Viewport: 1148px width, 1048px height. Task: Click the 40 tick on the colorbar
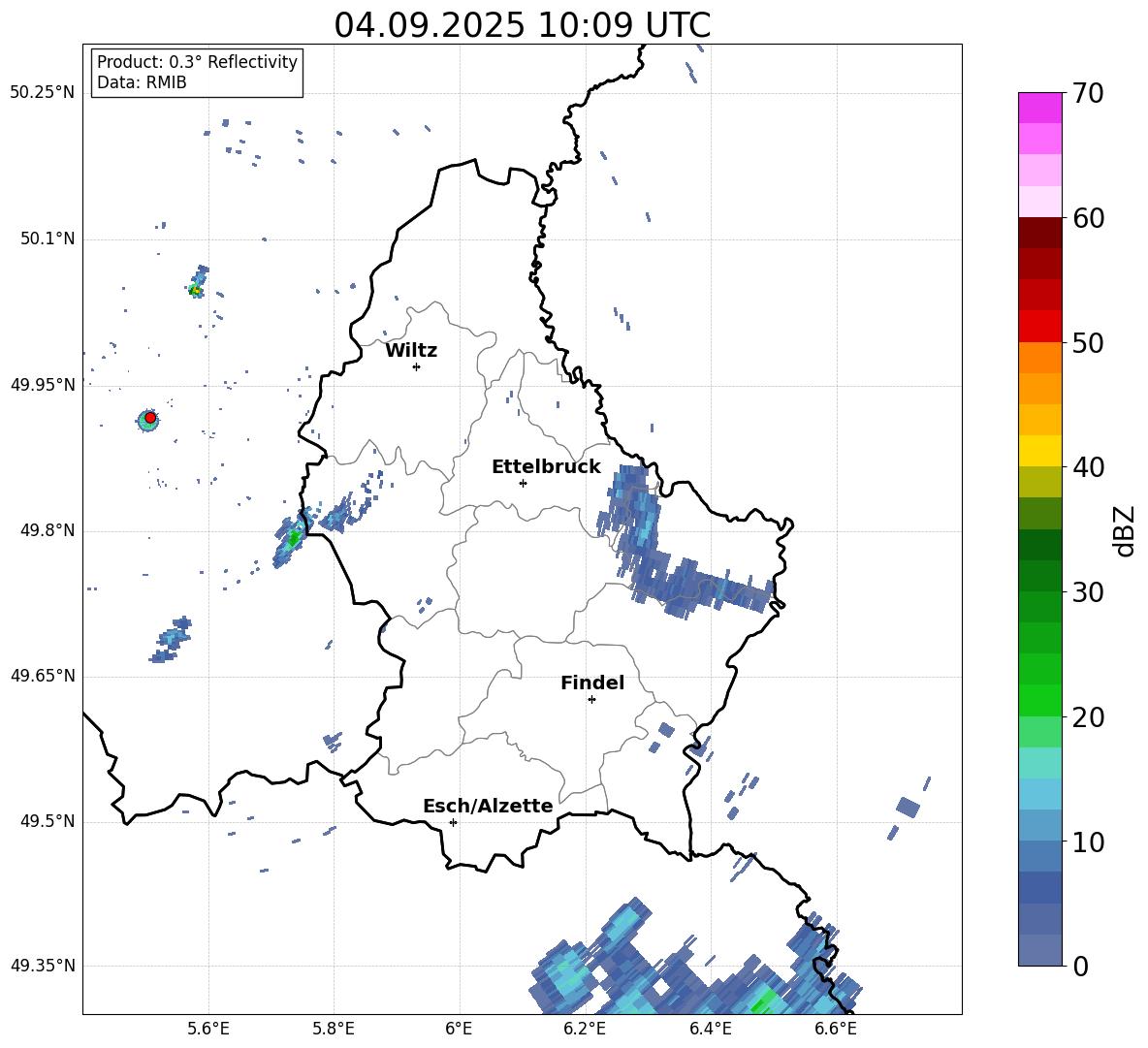(1088, 467)
